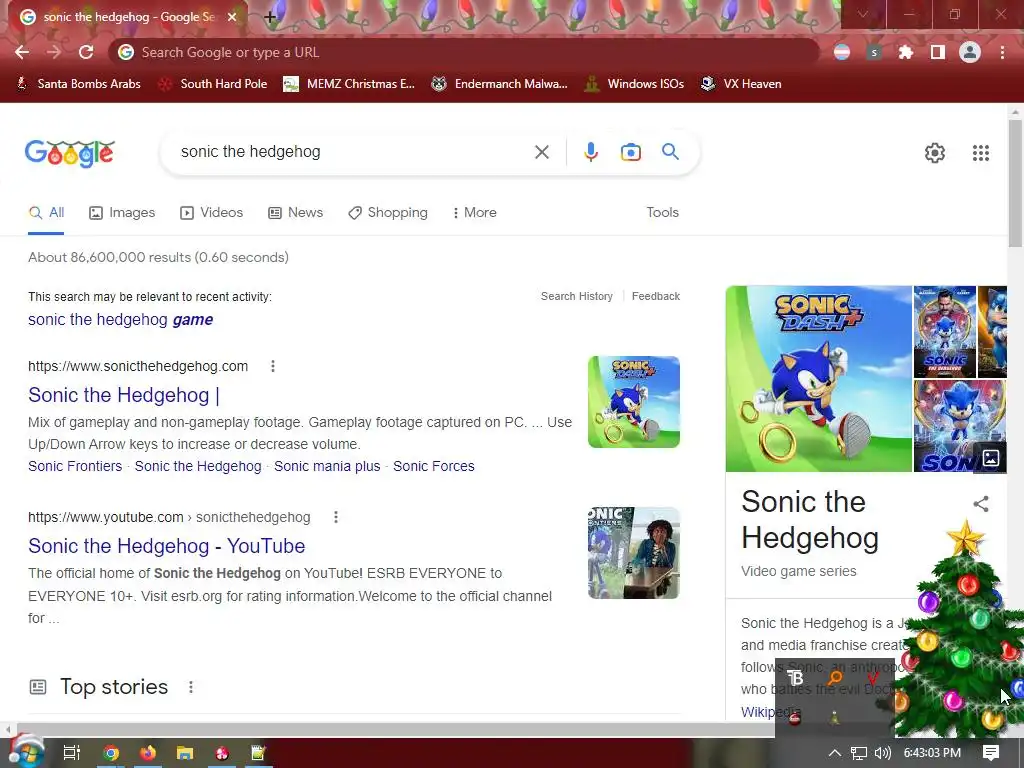Clear the search query with the X
The image size is (1024, 768).
click(542, 152)
